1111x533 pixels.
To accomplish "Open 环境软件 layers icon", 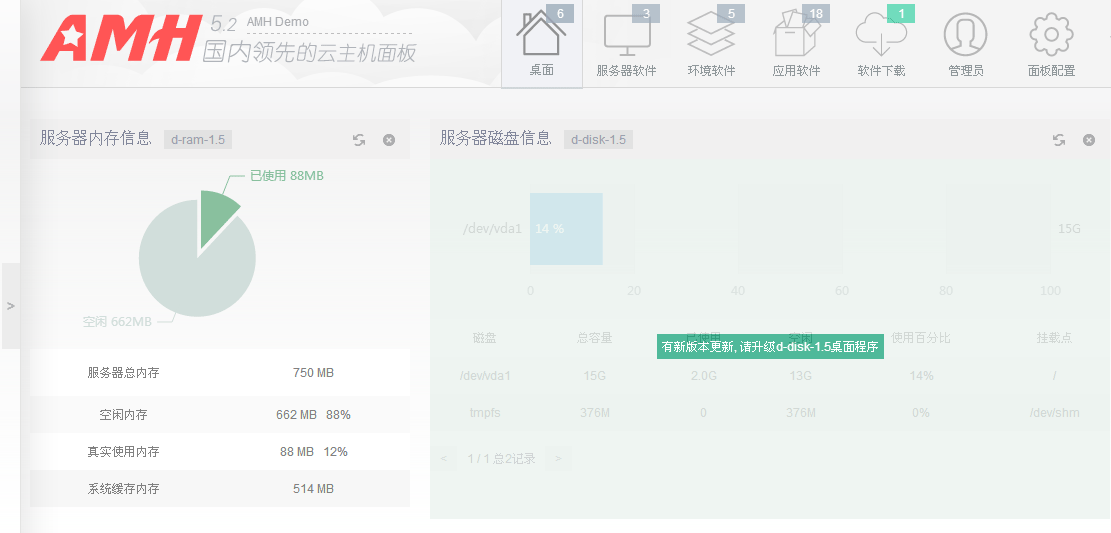I will (x=711, y=36).
